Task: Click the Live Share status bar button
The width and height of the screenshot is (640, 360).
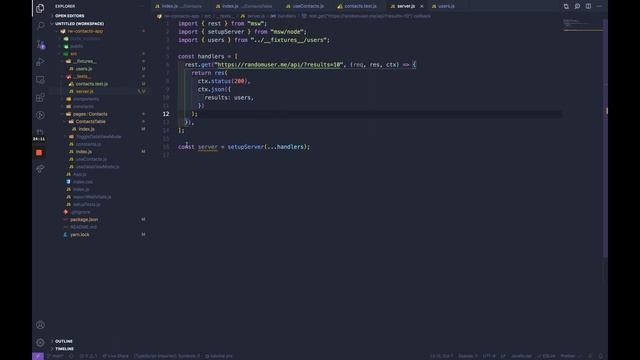Action: point(116,356)
